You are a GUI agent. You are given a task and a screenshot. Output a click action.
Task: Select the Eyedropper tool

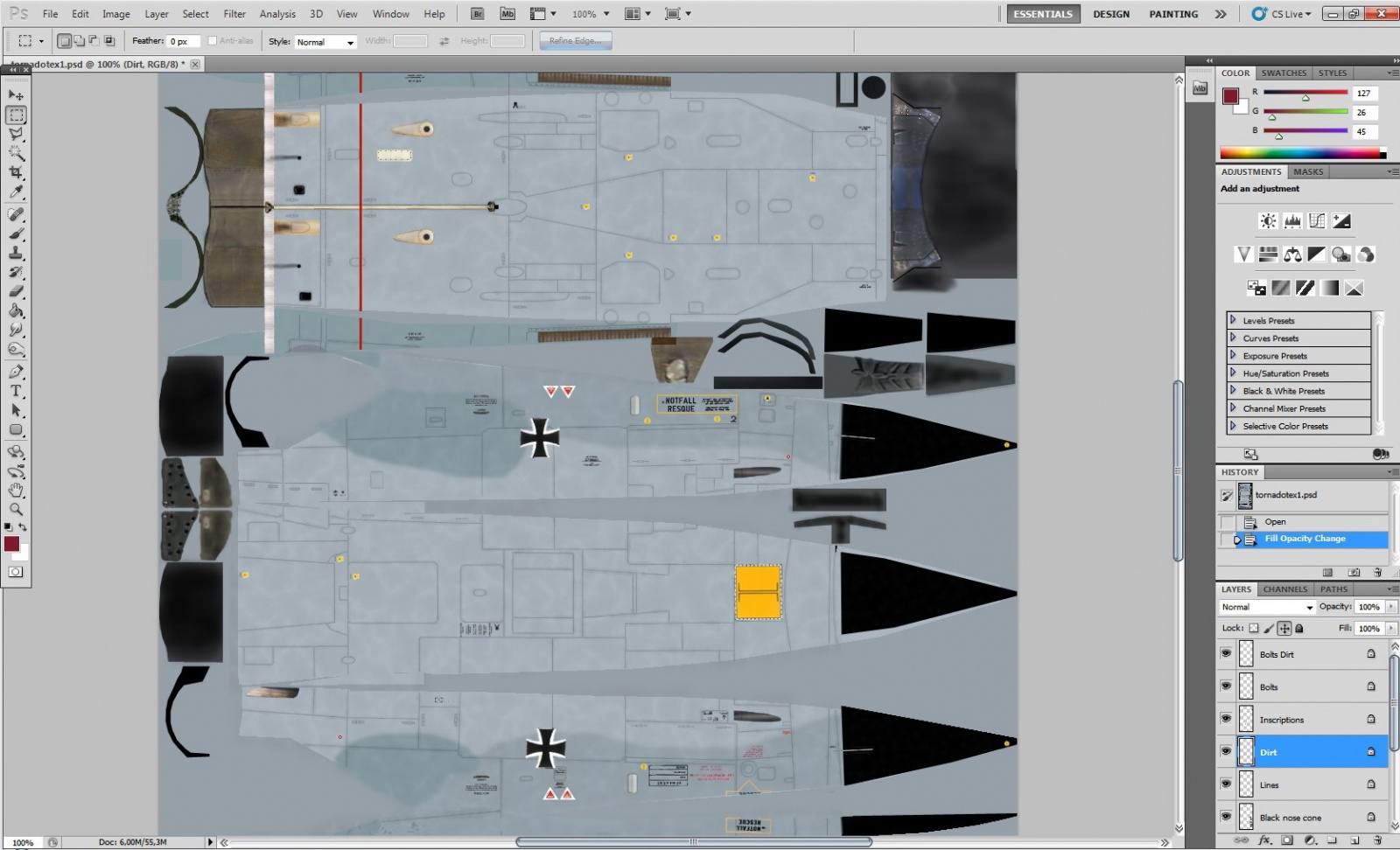[16, 192]
